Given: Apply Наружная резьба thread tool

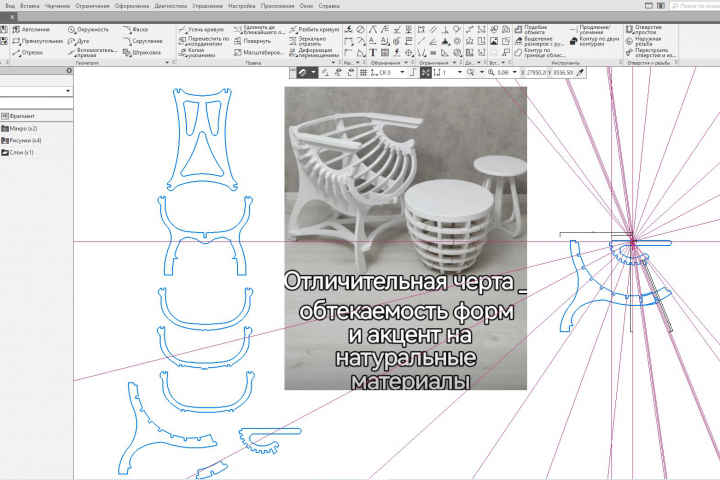Looking at the screenshot, I should click(643, 41).
